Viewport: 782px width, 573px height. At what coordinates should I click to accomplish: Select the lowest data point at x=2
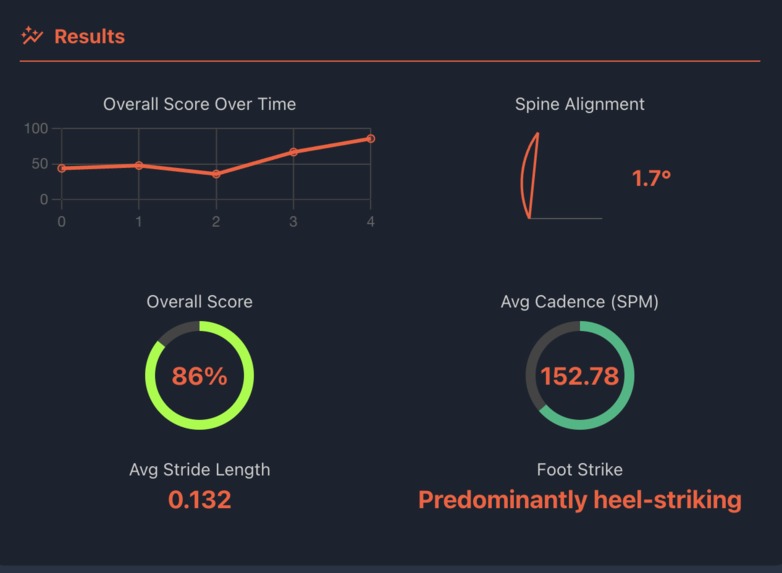click(x=216, y=174)
